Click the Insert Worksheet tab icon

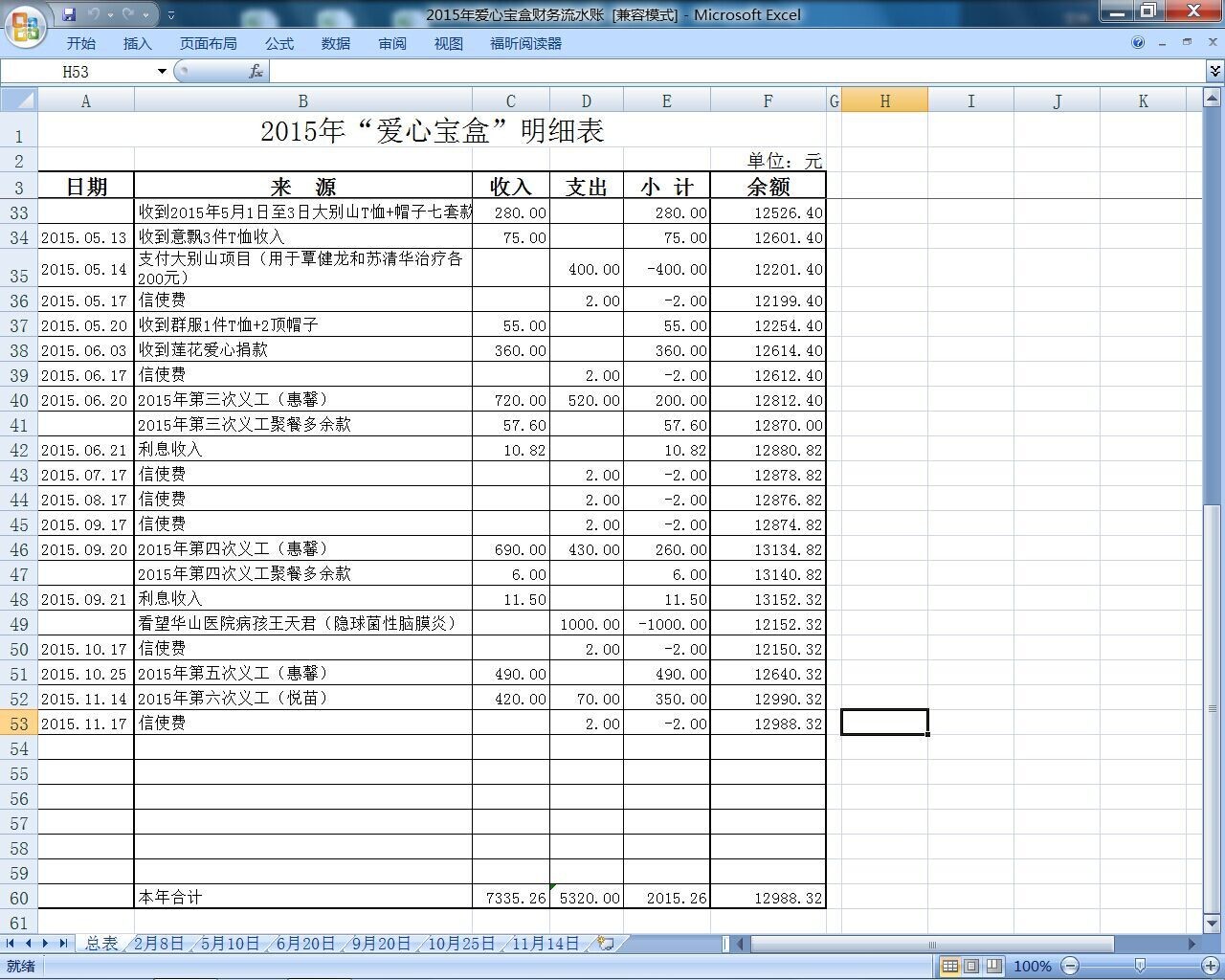pyautogui.click(x=606, y=944)
